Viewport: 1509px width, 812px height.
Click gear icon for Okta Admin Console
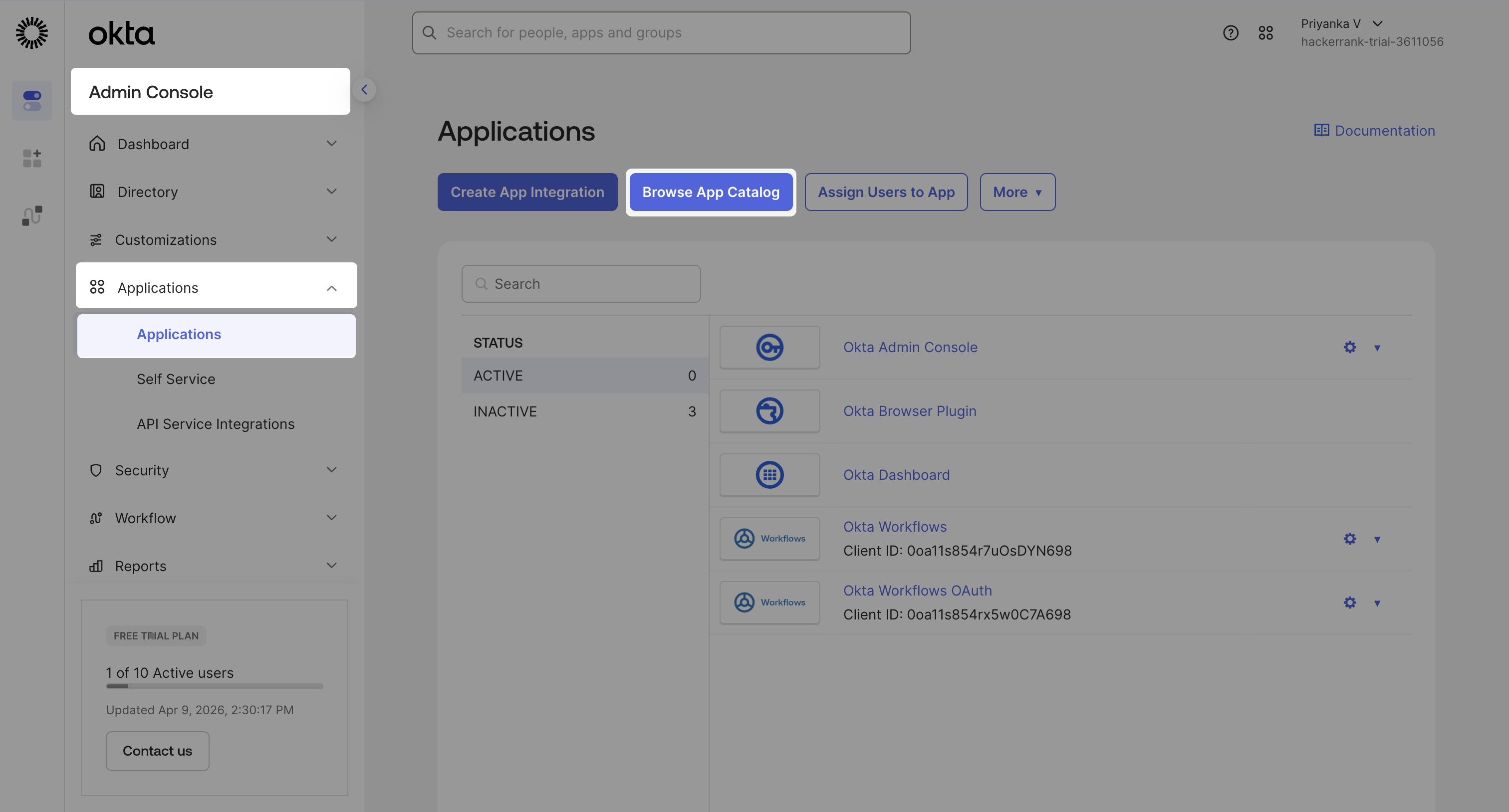(x=1350, y=347)
